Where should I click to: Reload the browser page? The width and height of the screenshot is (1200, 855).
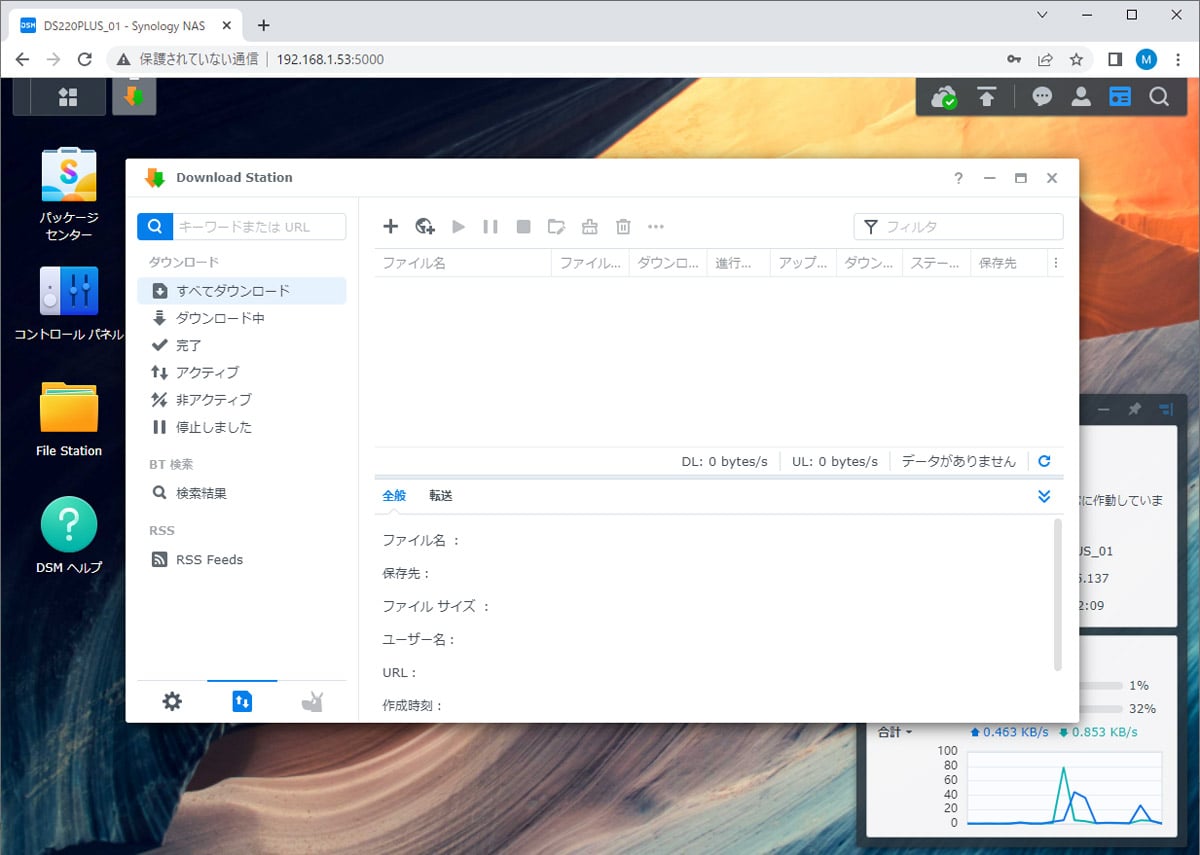(x=85, y=59)
